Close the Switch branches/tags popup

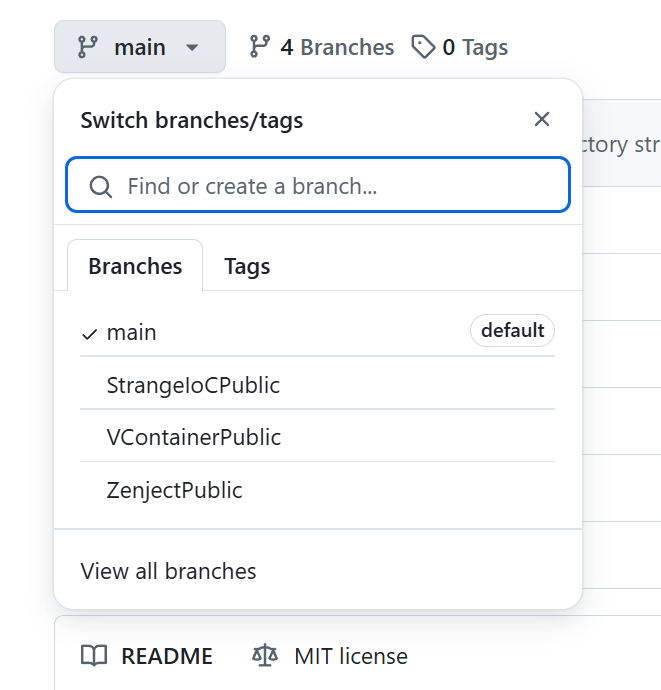pyautogui.click(x=542, y=119)
